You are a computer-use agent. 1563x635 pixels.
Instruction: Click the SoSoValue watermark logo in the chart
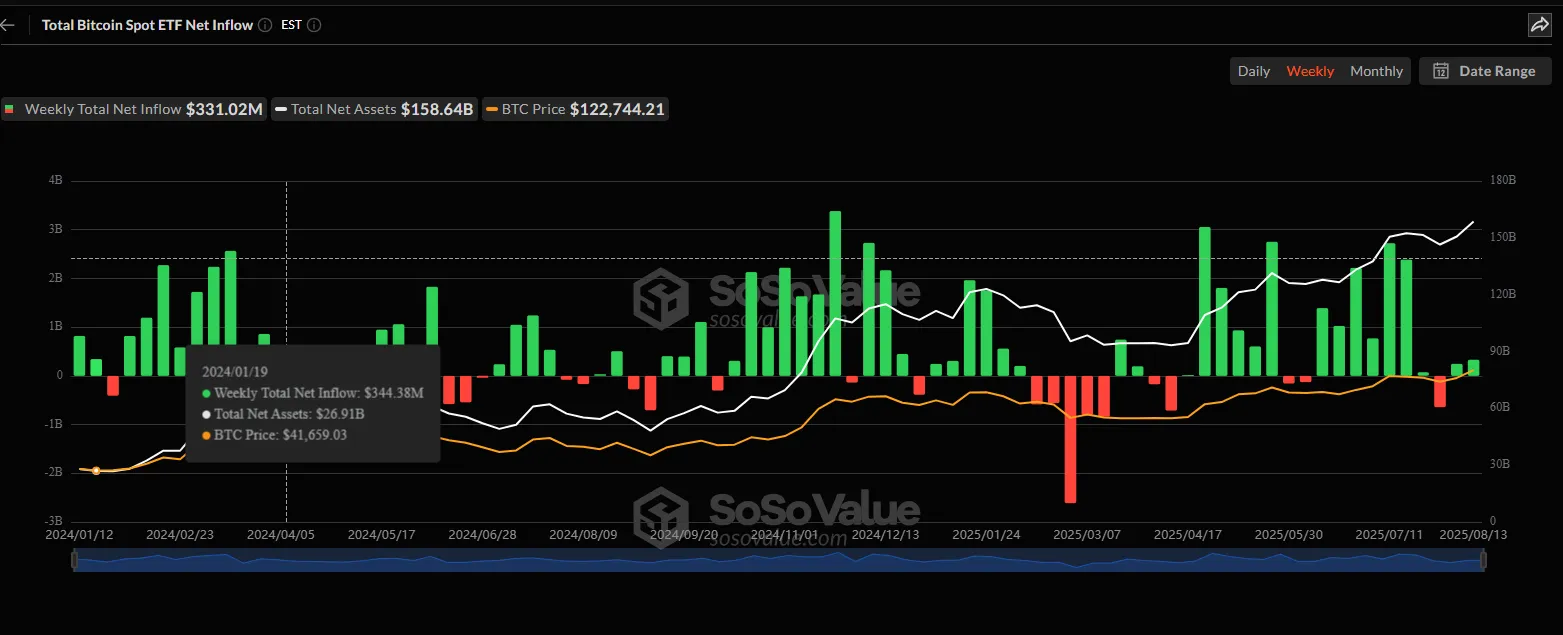coord(661,299)
